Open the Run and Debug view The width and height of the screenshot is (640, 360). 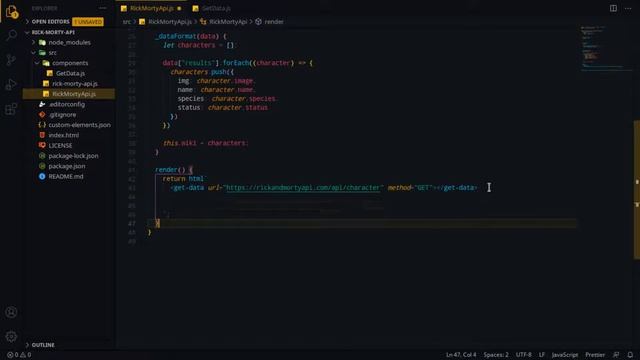point(11,84)
